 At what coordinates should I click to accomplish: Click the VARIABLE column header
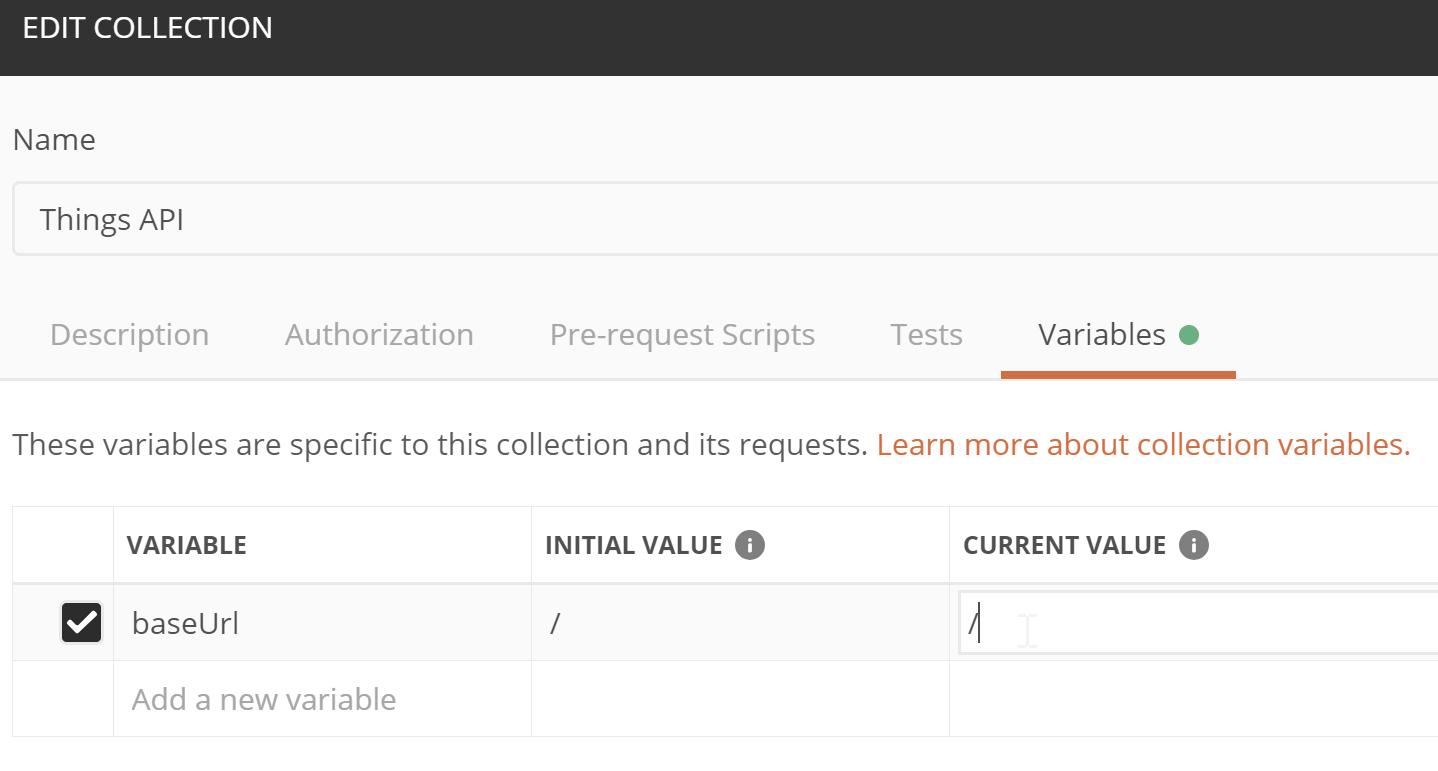coord(187,545)
